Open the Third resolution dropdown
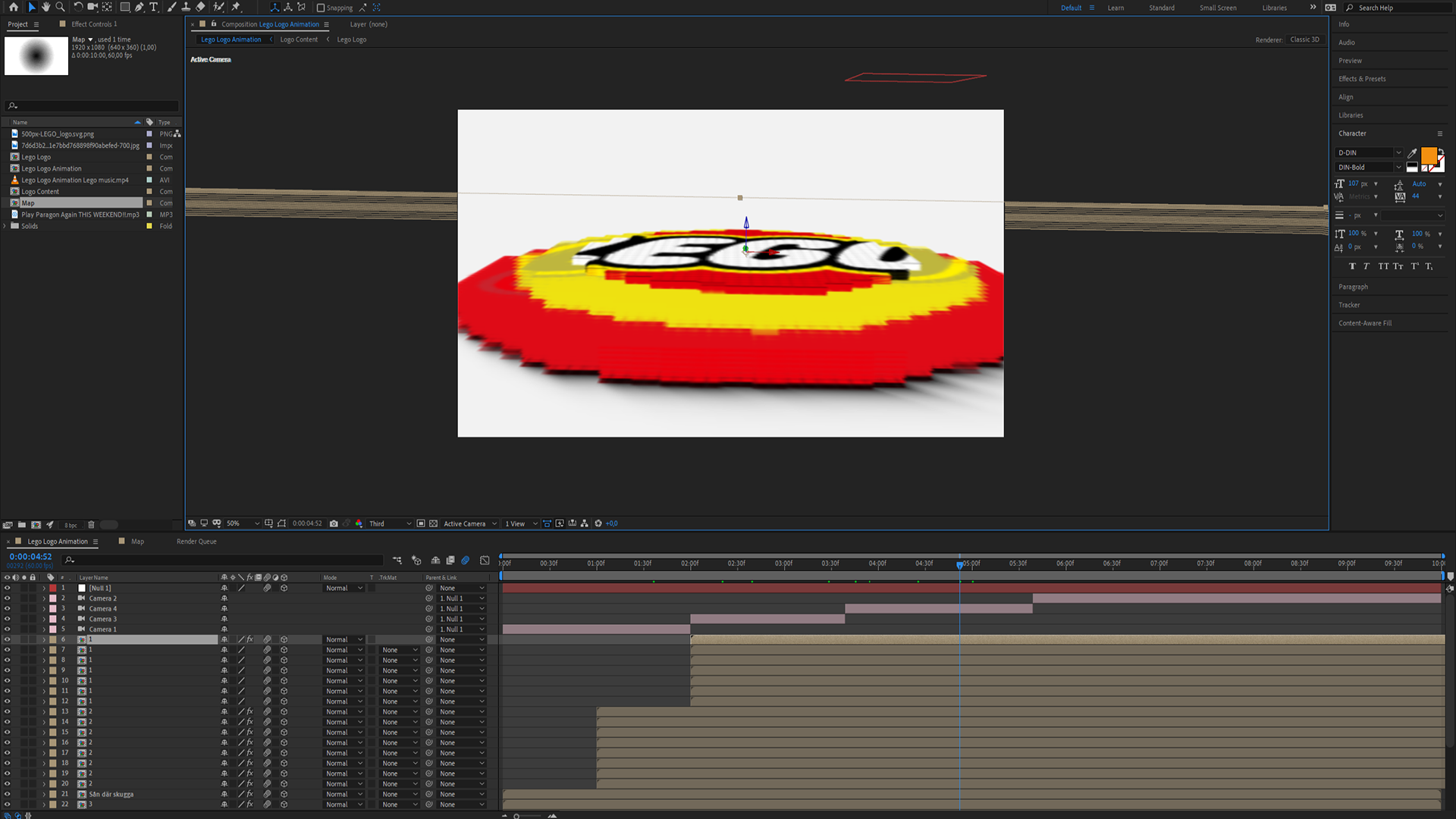The width and height of the screenshot is (1456, 819). (390, 523)
